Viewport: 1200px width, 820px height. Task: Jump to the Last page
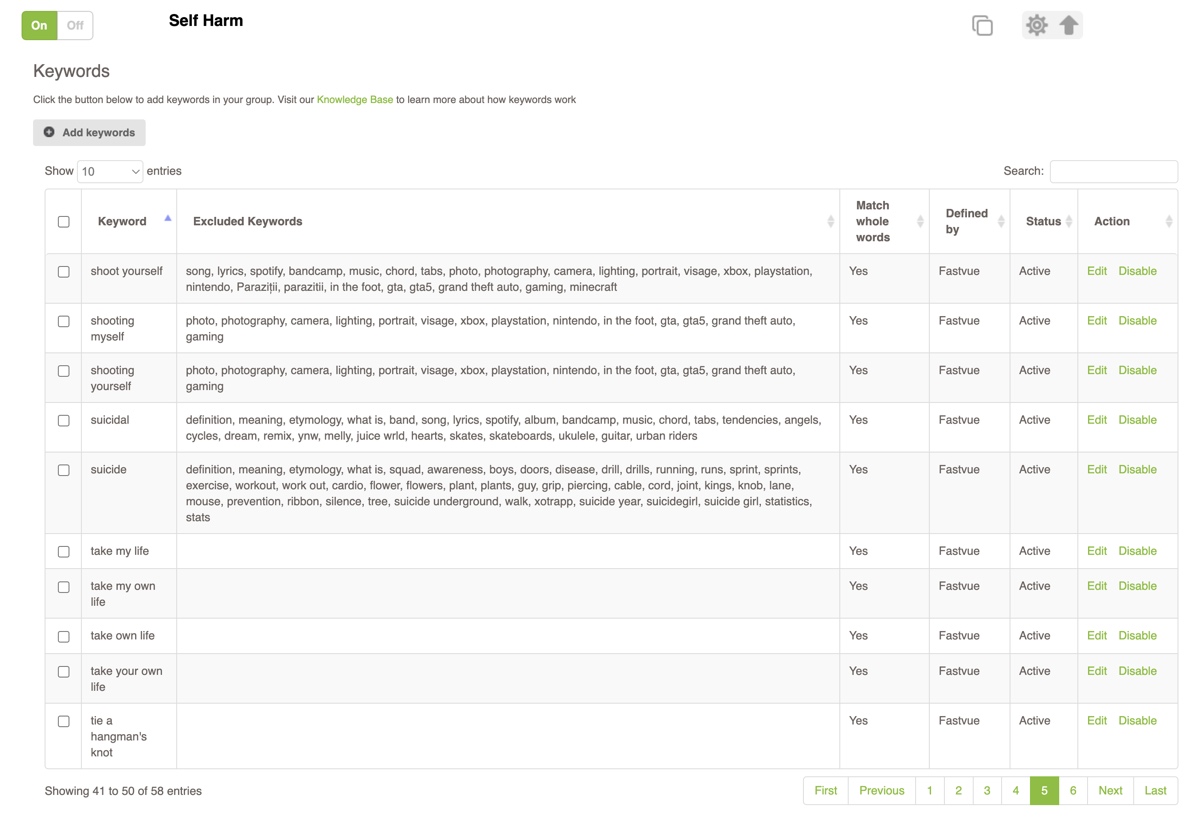[x=1155, y=790]
